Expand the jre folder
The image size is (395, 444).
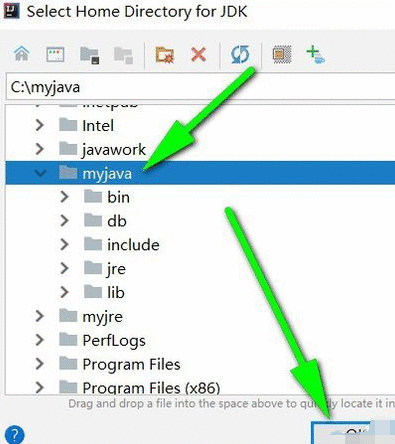[x=64, y=268]
